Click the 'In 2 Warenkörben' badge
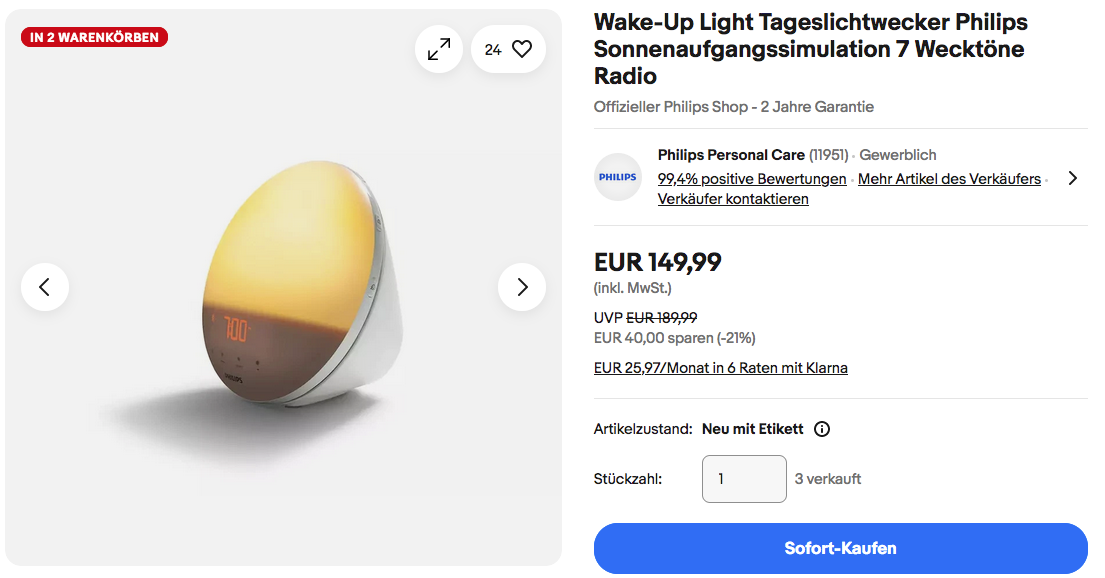The image size is (1105, 578). [94, 37]
